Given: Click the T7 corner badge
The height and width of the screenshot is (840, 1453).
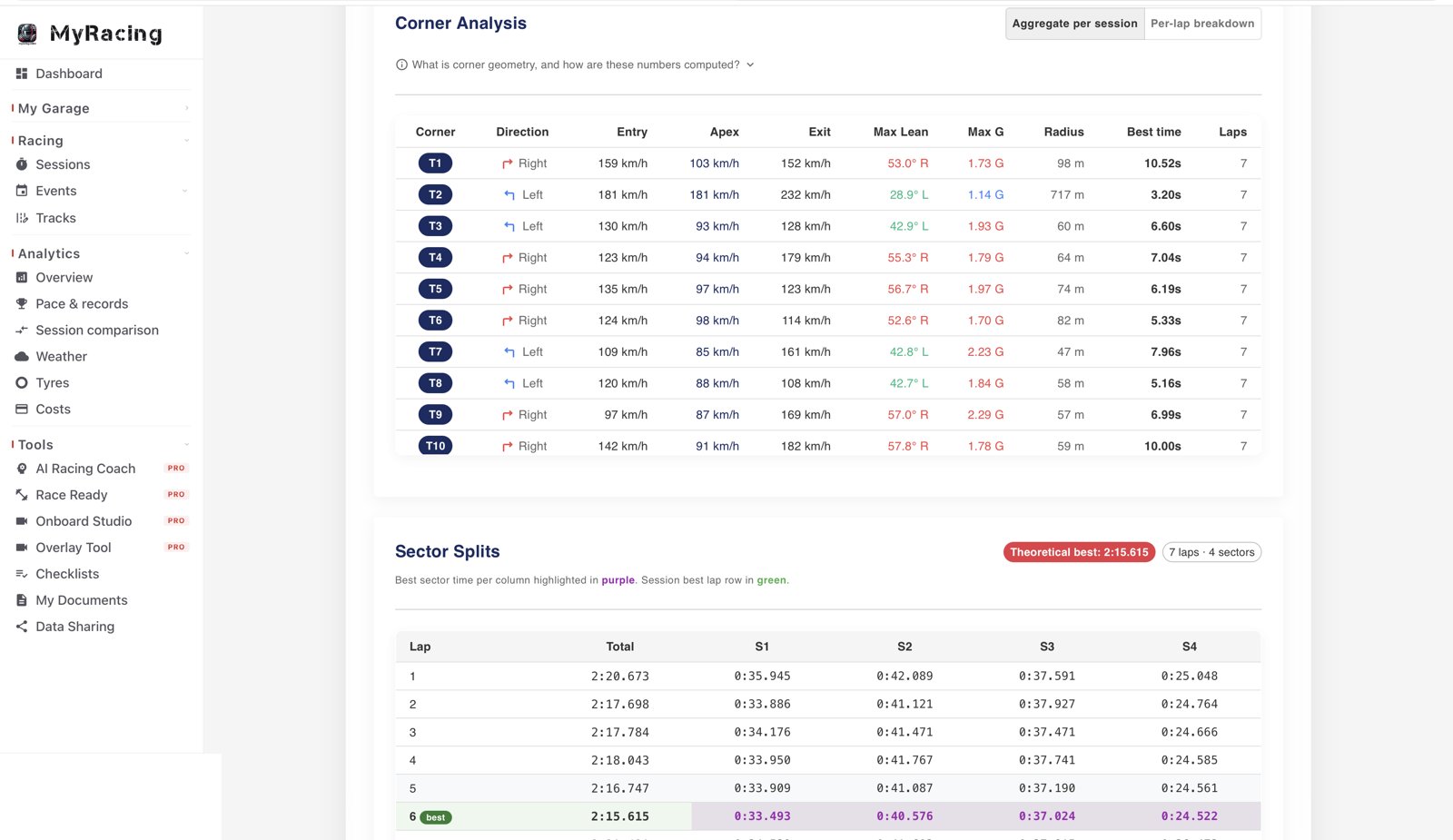Looking at the screenshot, I should 435,351.
